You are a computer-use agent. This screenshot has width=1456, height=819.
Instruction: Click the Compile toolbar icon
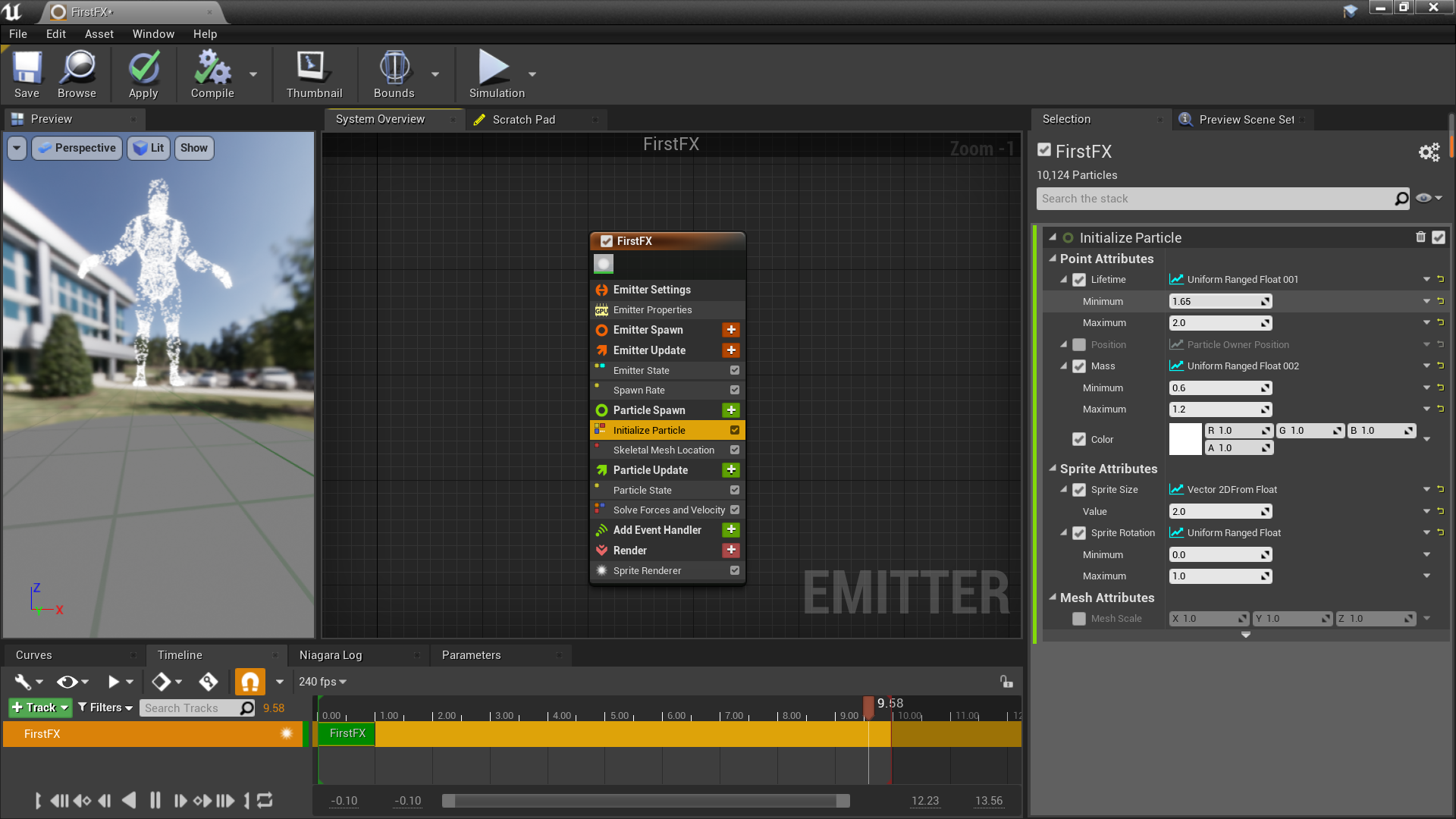pos(212,68)
